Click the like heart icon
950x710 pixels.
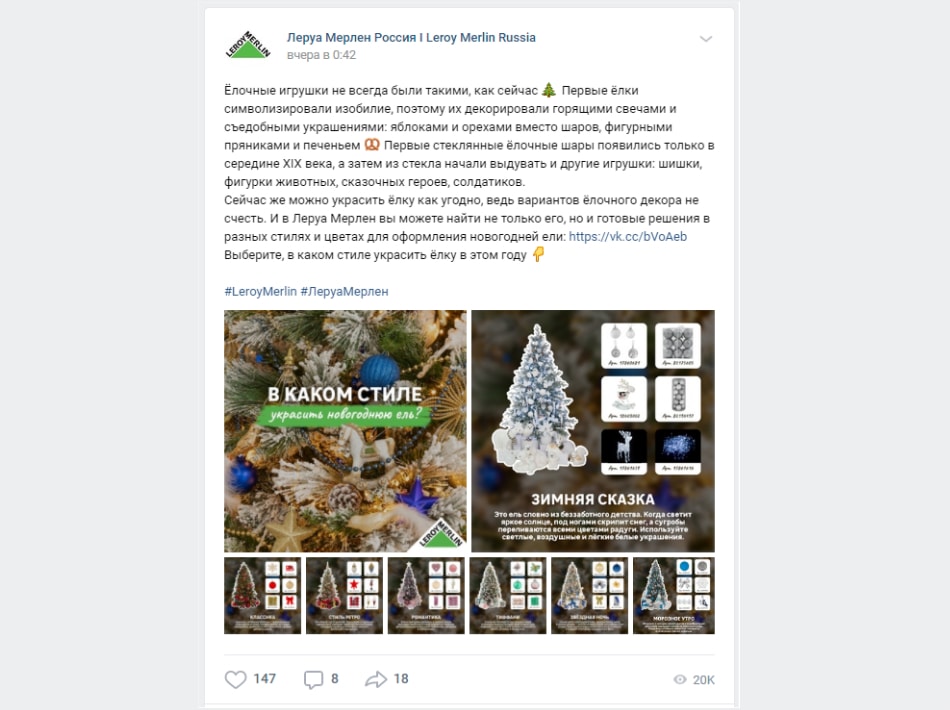[x=236, y=679]
